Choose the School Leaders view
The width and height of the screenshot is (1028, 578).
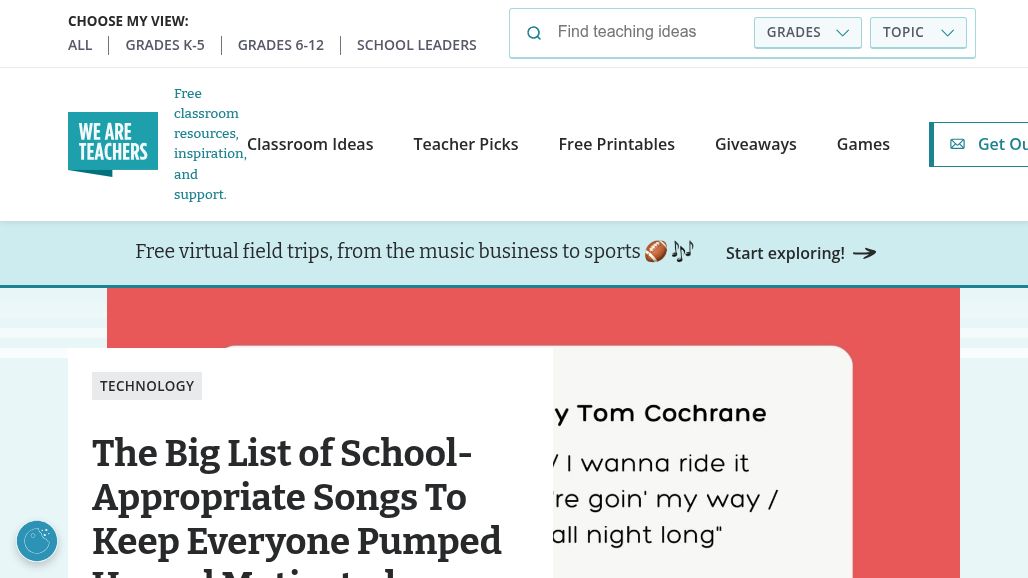point(417,45)
